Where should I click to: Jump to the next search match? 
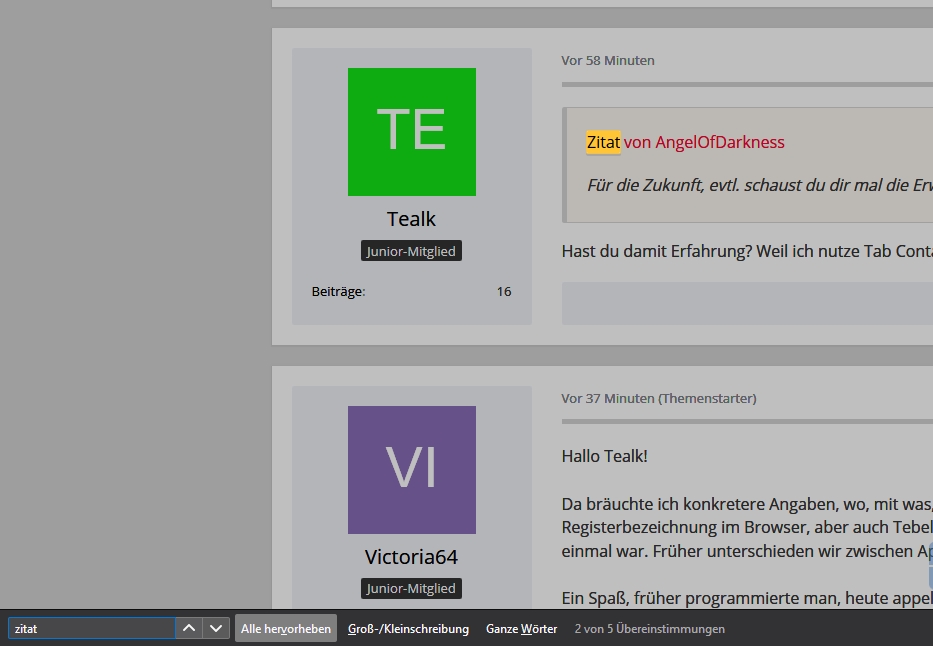(216, 628)
